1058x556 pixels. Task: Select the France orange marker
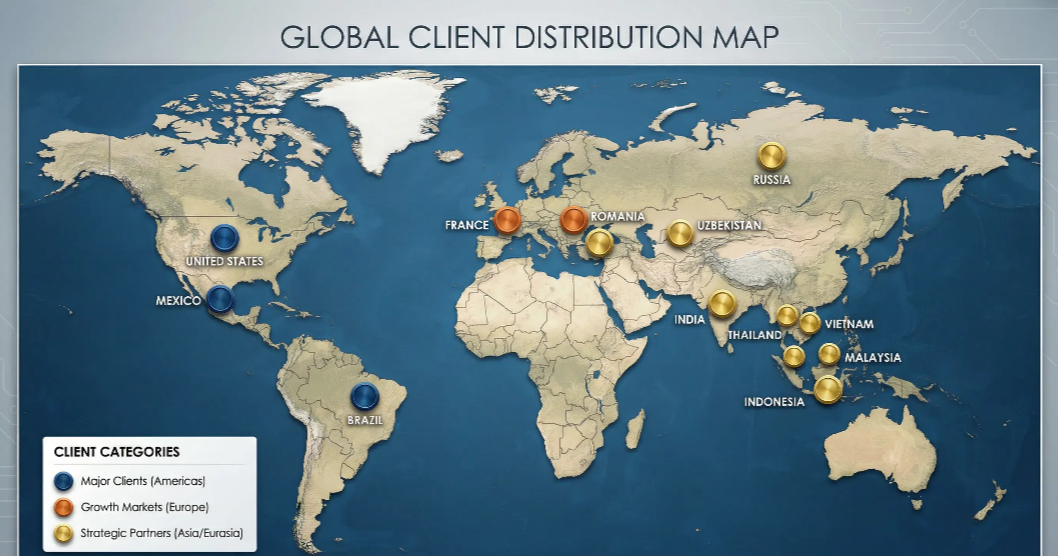point(508,220)
